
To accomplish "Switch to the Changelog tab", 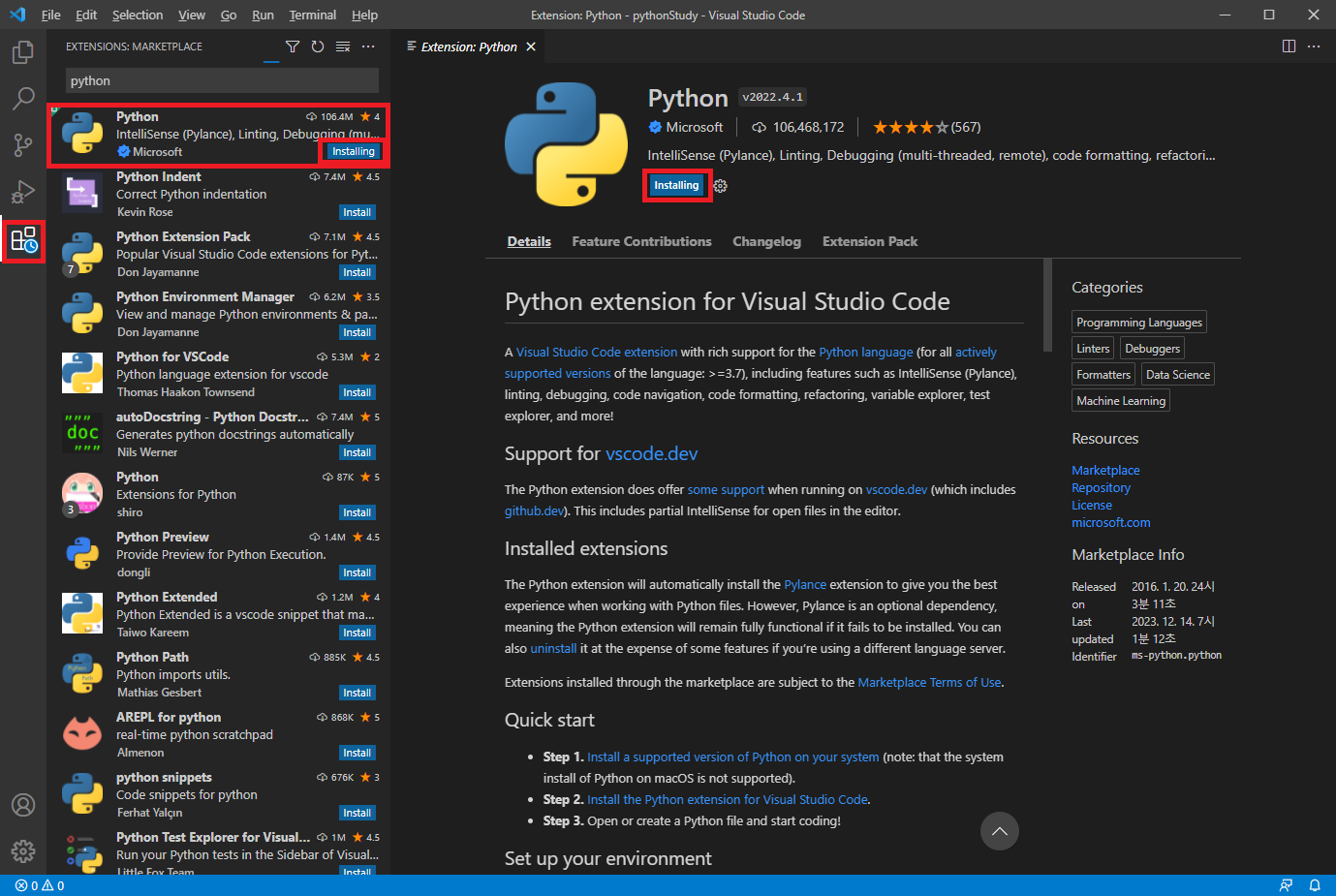I will (x=766, y=241).
